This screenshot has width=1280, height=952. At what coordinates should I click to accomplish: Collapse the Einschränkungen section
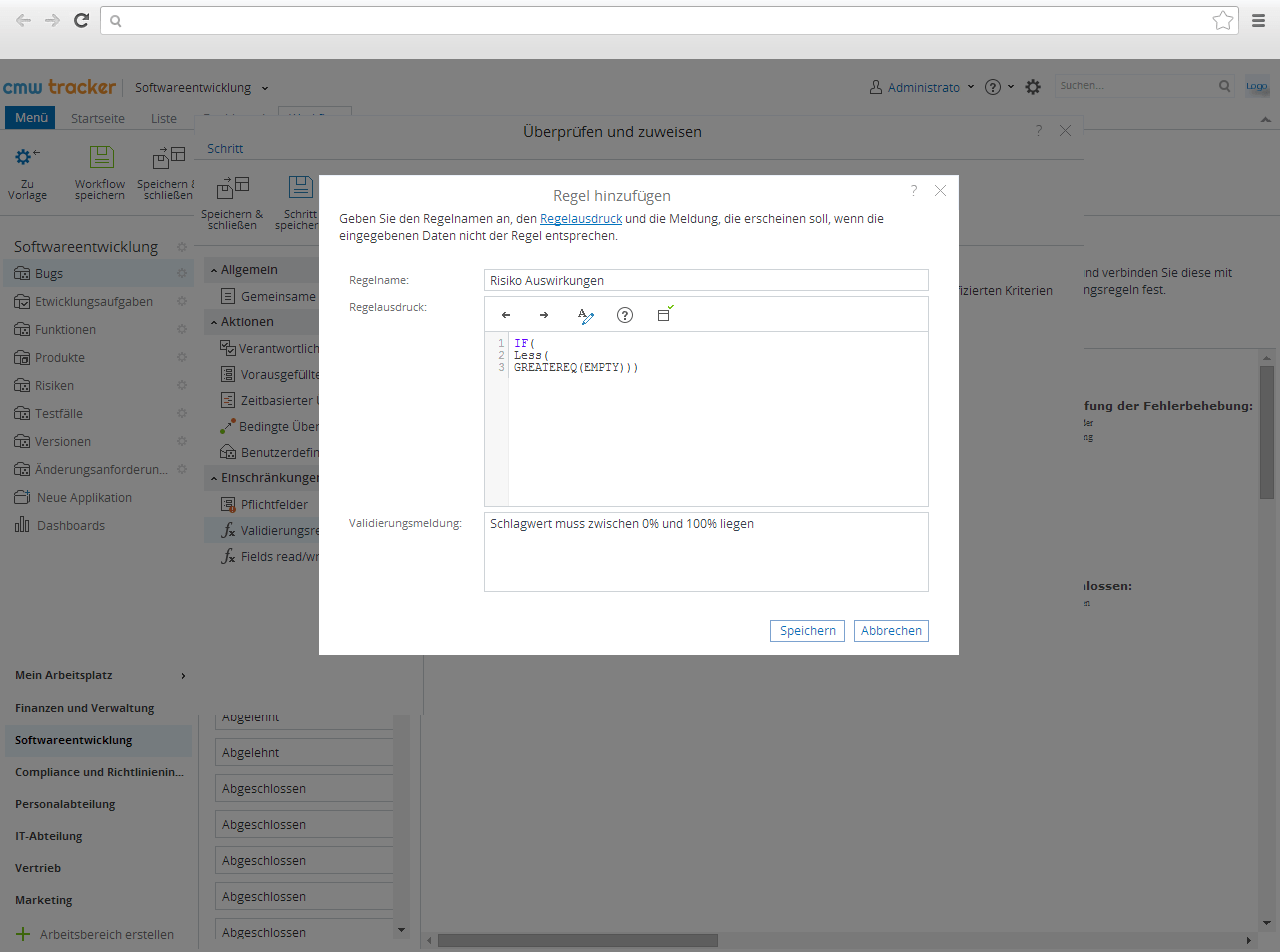tap(214, 478)
